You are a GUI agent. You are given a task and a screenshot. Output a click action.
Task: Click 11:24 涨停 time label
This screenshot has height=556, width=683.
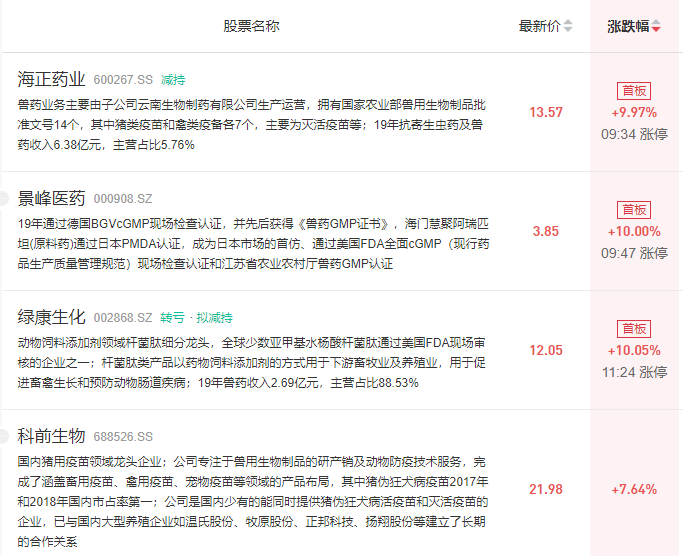coord(634,372)
